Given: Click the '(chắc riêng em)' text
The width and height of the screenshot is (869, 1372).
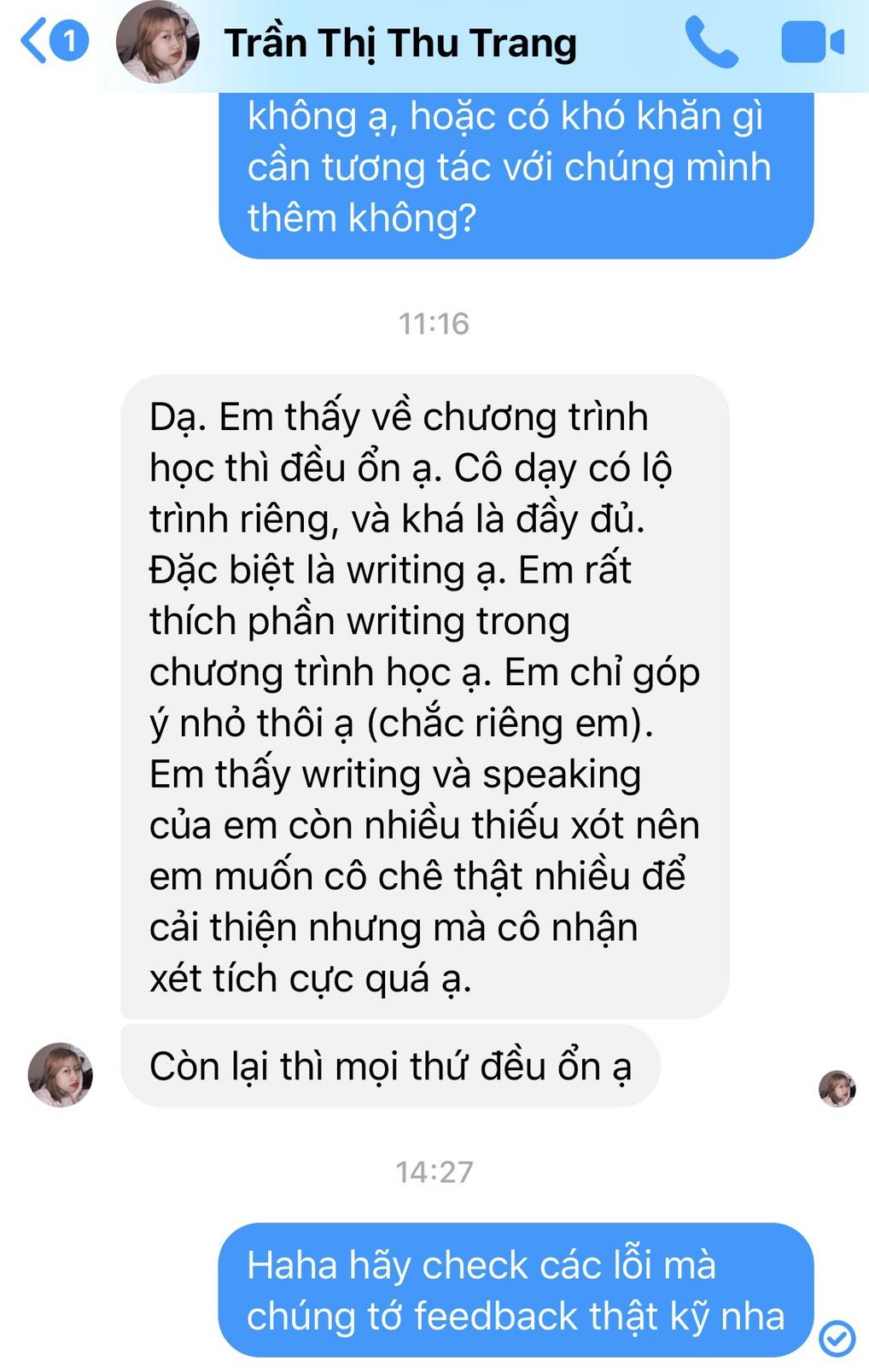Looking at the screenshot, I should (510, 724).
